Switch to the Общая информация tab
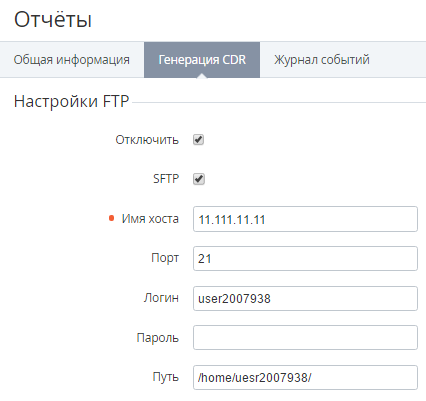The width and height of the screenshot is (426, 401). pos(72,60)
